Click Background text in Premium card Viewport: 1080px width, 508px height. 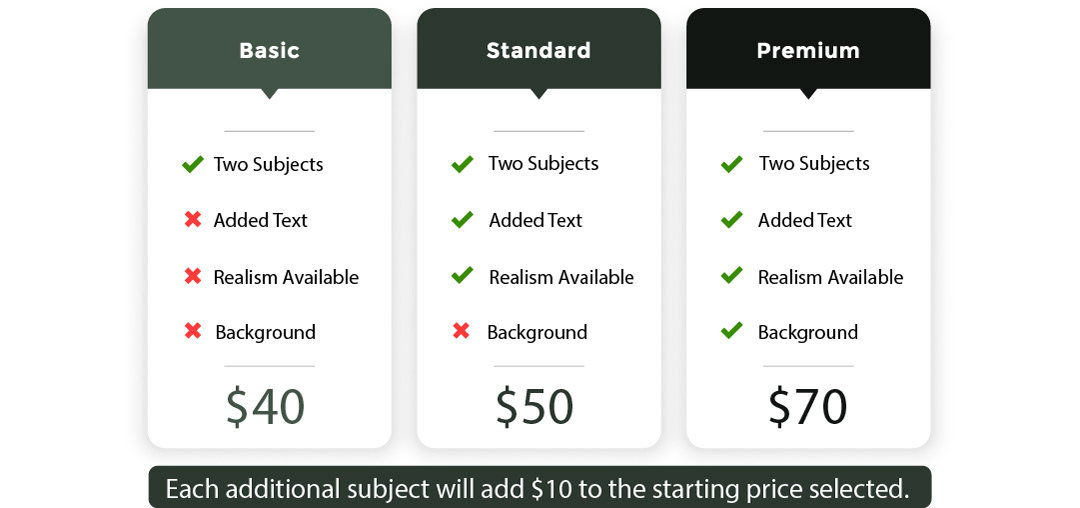(x=808, y=332)
